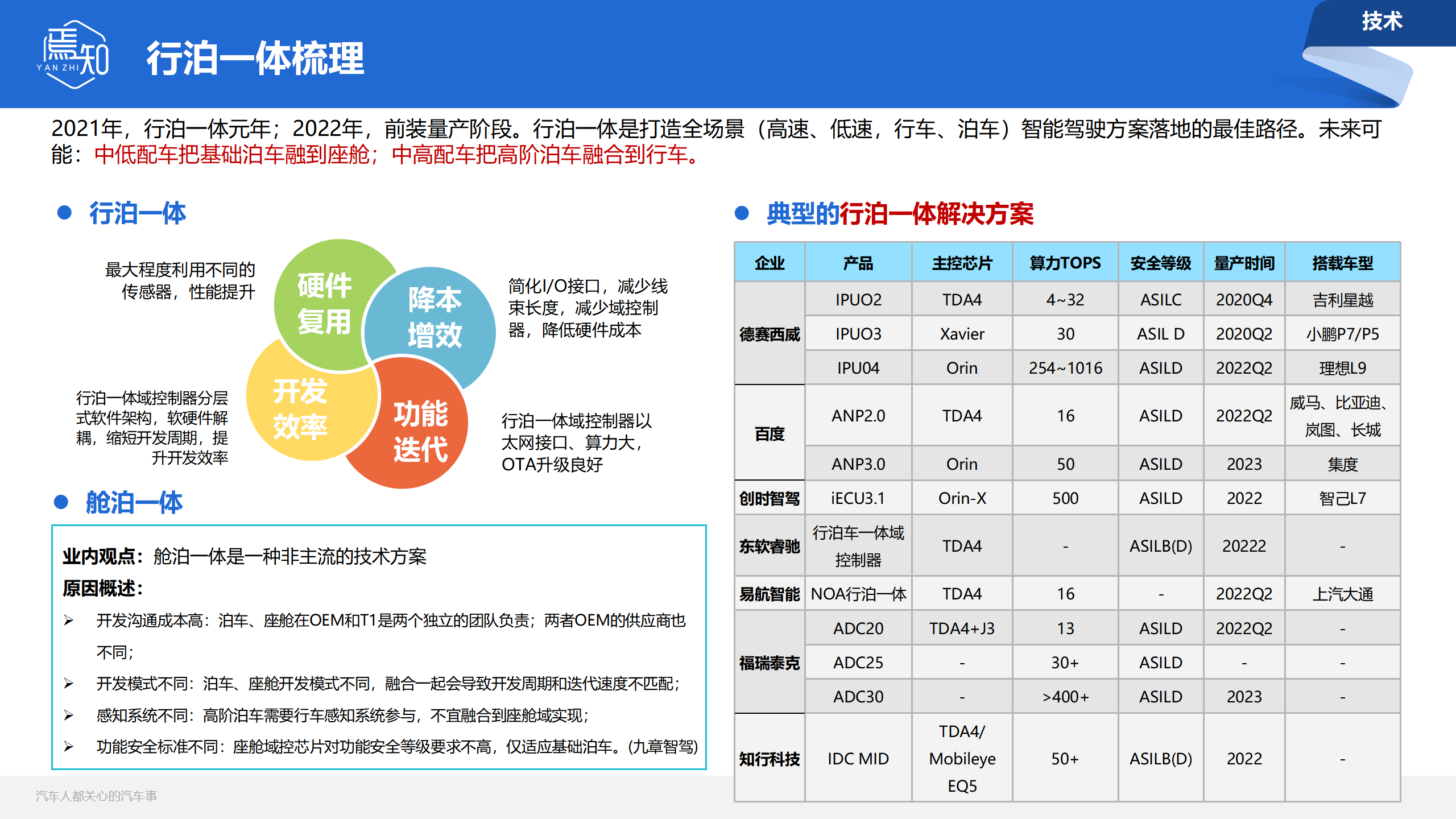
Task: Click the Yanzhi logo in the header
Action: click(73, 55)
